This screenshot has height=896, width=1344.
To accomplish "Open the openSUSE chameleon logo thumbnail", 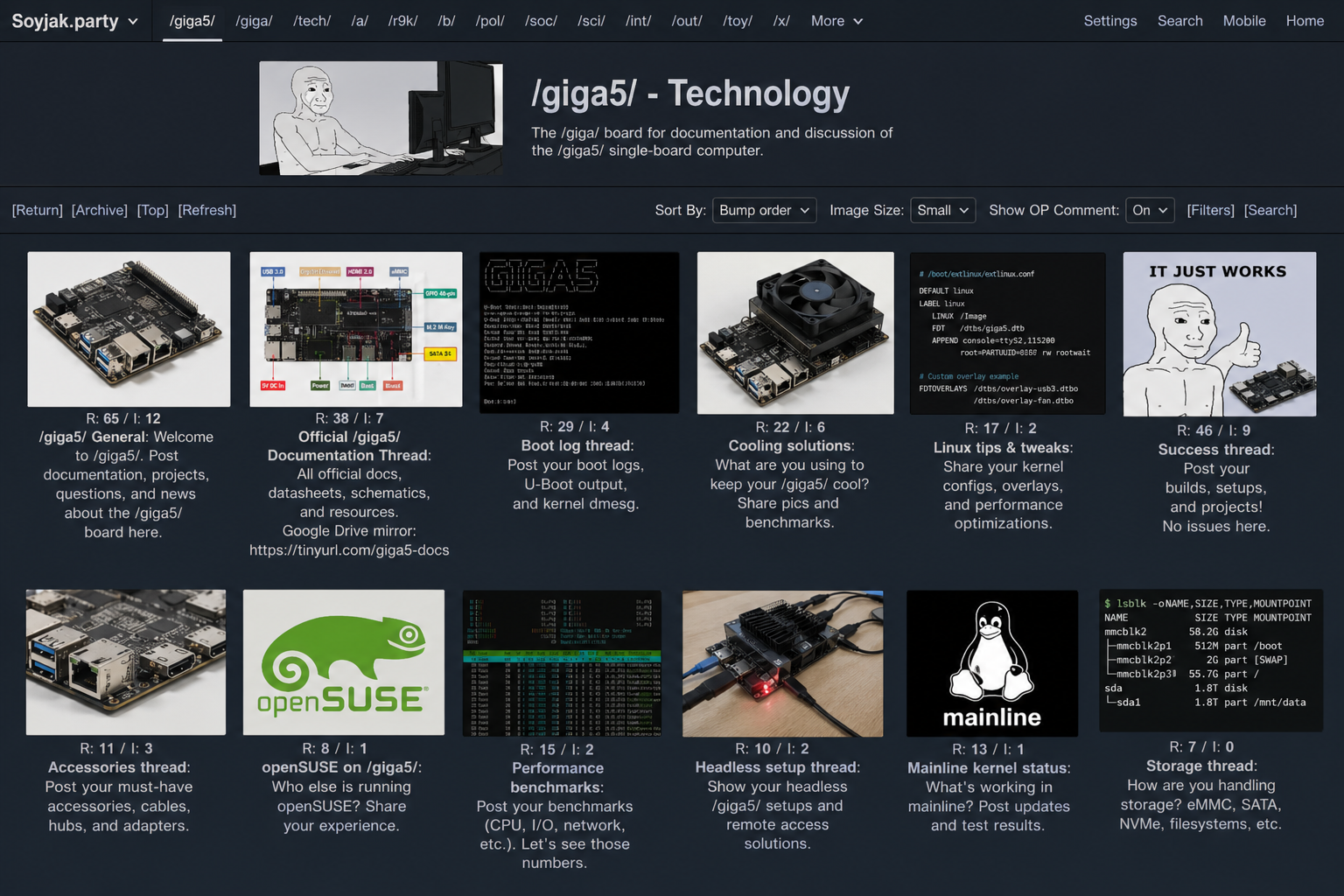I will (x=343, y=662).
